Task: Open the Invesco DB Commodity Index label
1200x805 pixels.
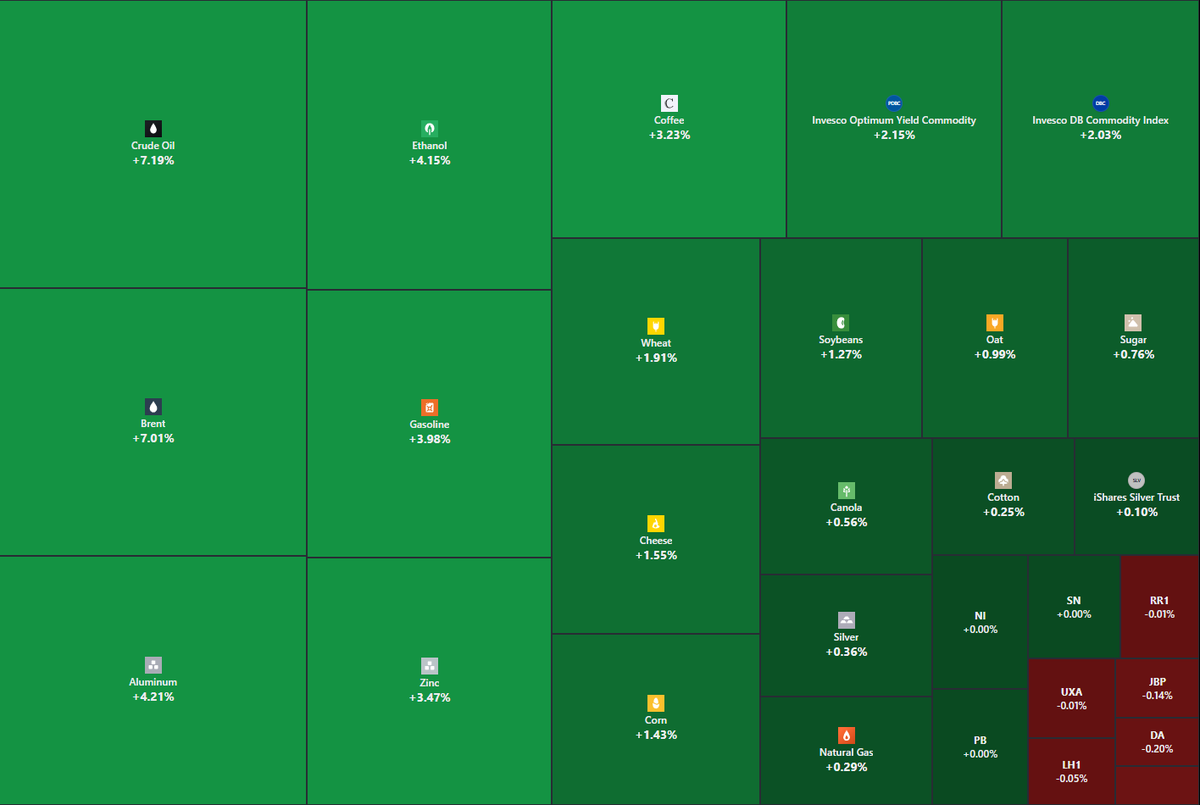Action: [x=1100, y=120]
